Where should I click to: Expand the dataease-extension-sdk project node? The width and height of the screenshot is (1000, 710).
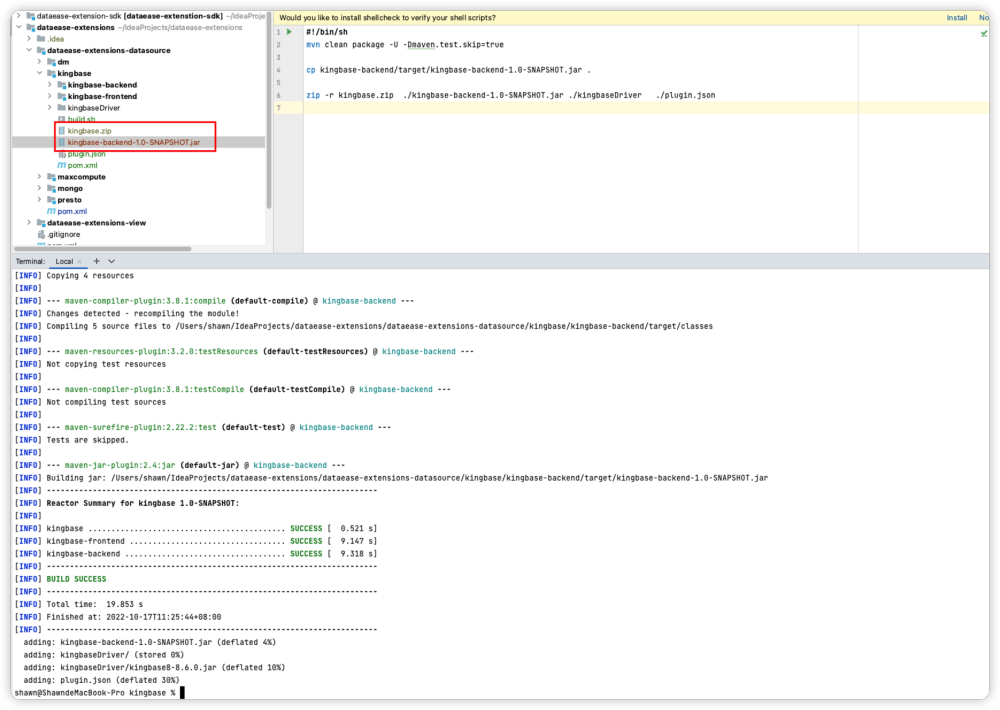coord(18,15)
